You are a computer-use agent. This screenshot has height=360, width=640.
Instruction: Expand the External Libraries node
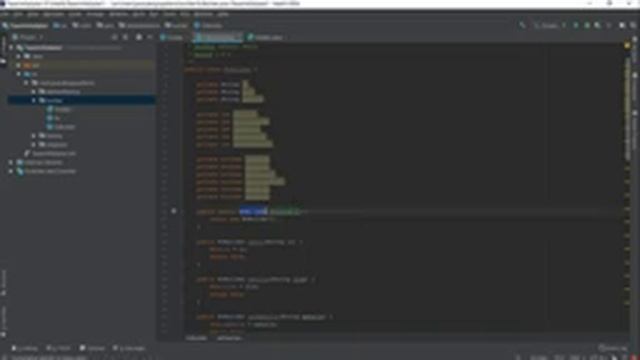click(x=11, y=162)
